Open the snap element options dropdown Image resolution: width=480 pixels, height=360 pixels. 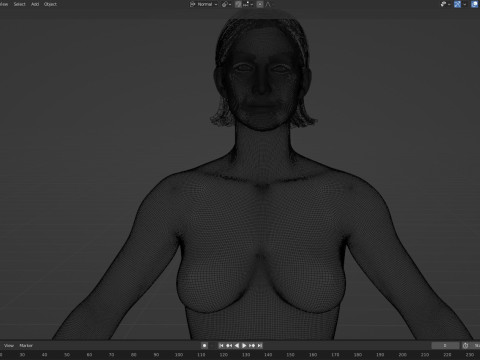click(248, 4)
